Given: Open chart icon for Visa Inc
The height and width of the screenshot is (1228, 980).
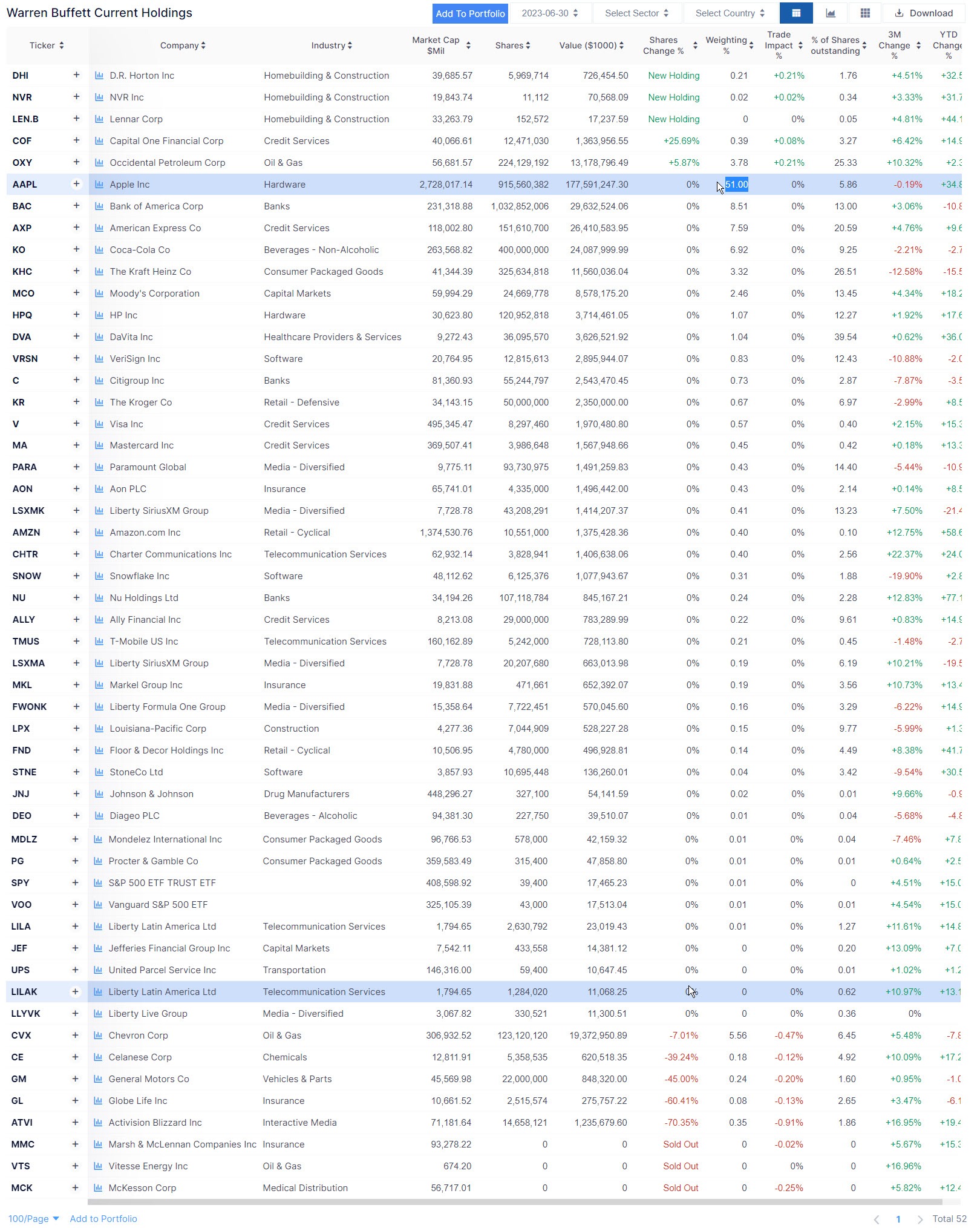Looking at the screenshot, I should tap(99, 424).
